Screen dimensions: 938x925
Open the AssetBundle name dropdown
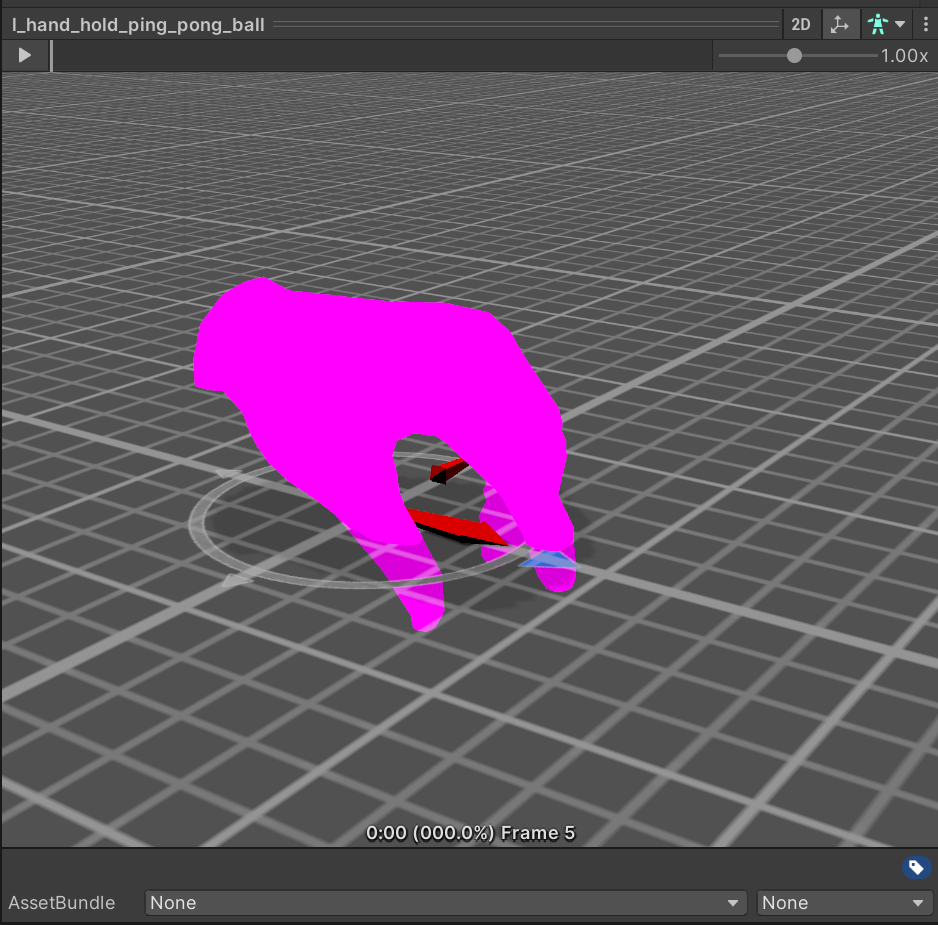click(445, 902)
